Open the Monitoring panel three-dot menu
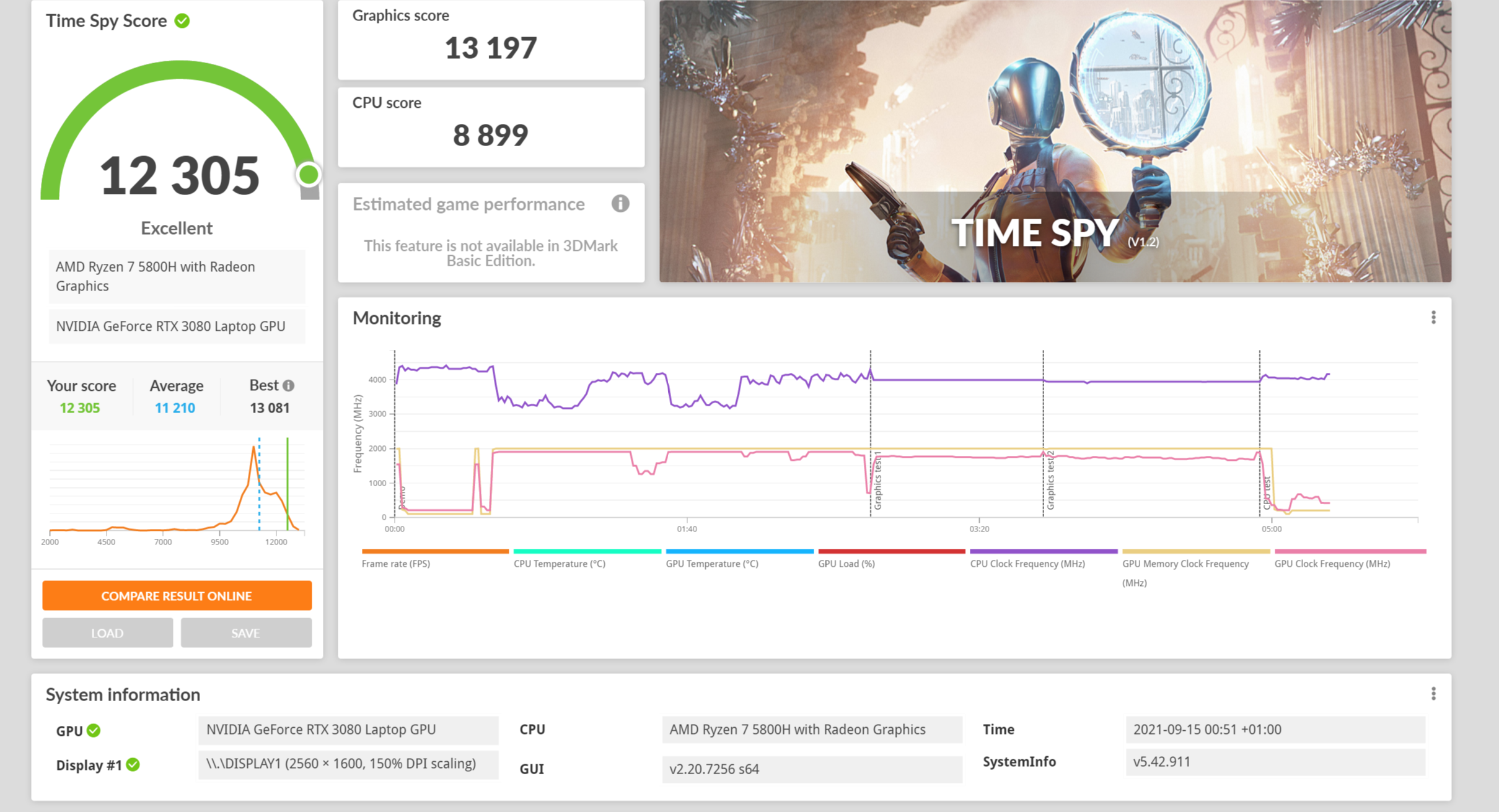 [x=1433, y=318]
